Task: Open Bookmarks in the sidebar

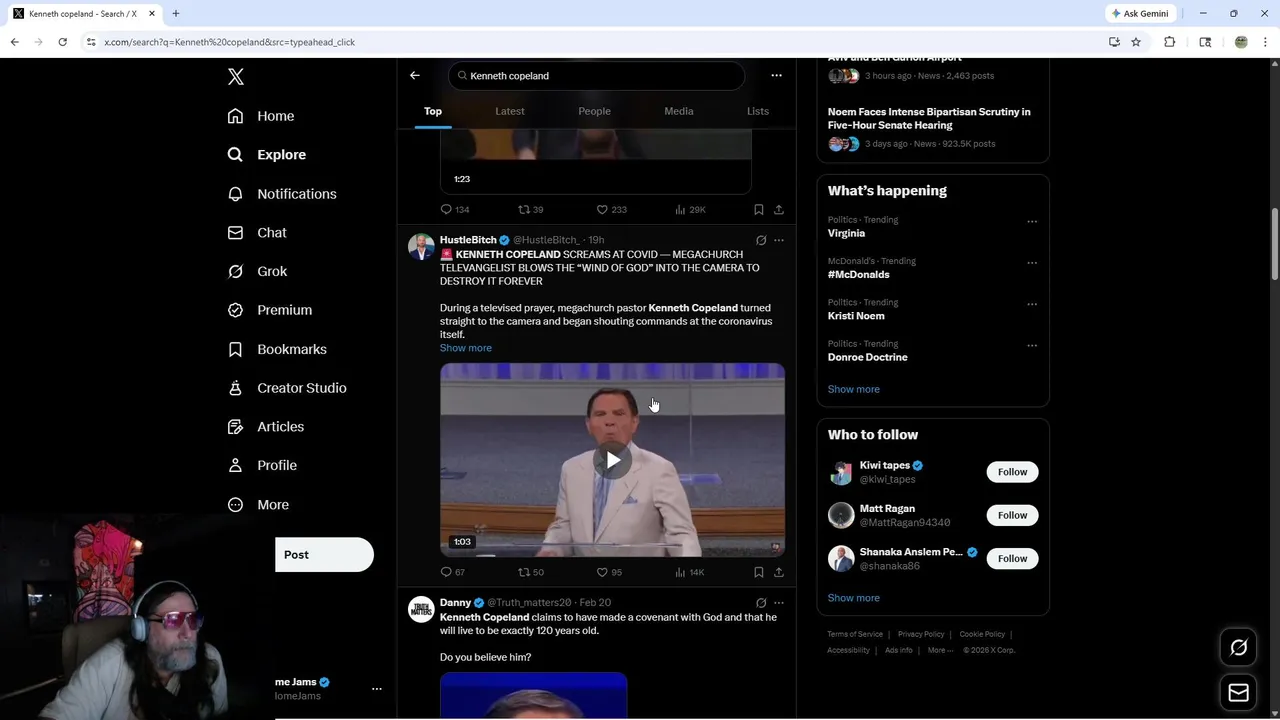Action: tap(277, 349)
